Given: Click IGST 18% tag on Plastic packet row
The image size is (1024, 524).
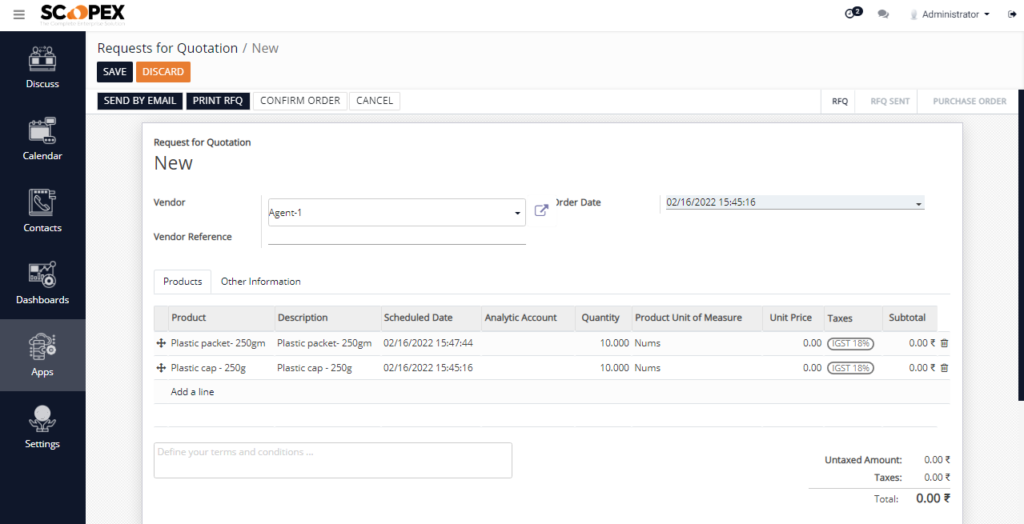Looking at the screenshot, I should (850, 343).
